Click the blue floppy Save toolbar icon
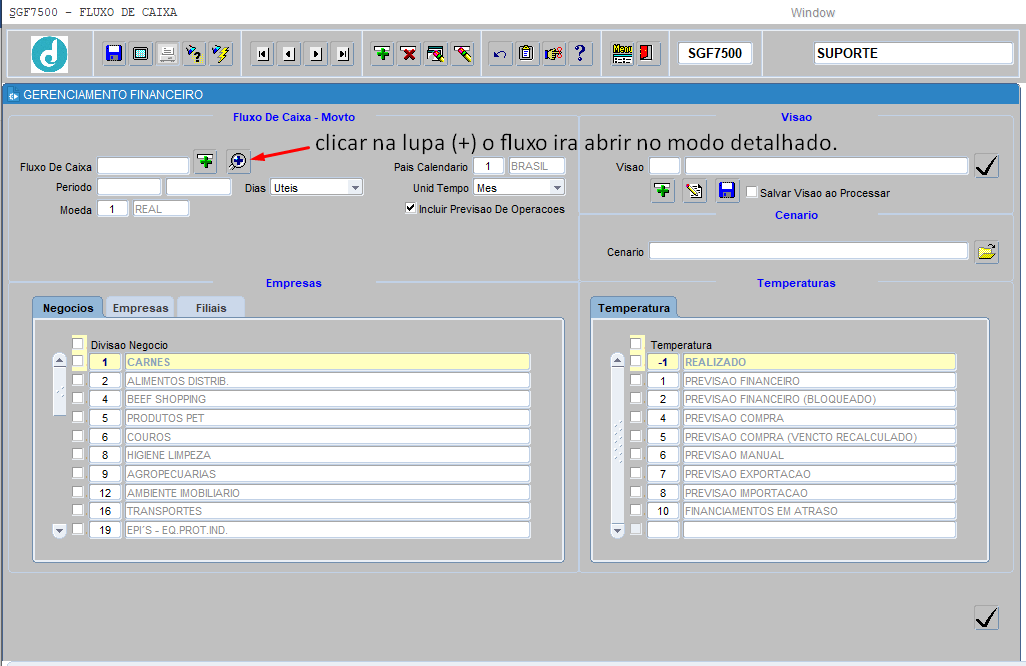Viewport: 1026px width, 666px height. (114, 53)
